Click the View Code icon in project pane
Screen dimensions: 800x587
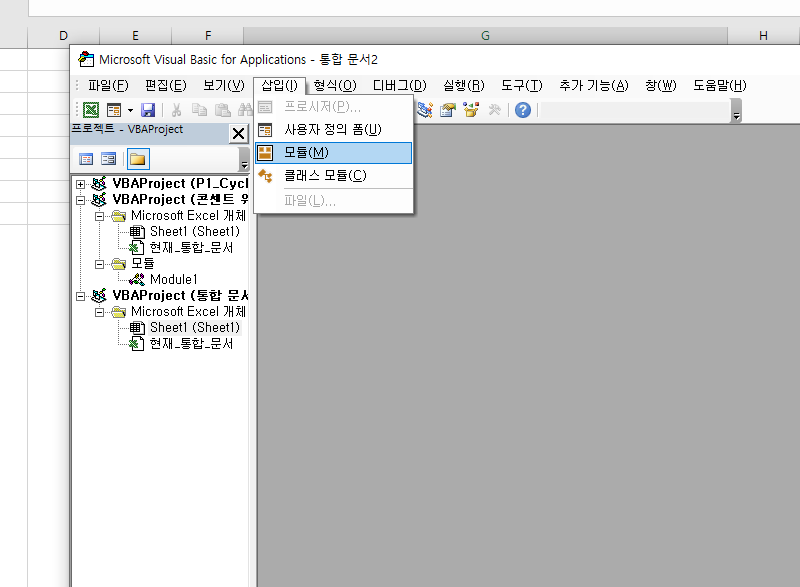(86, 159)
